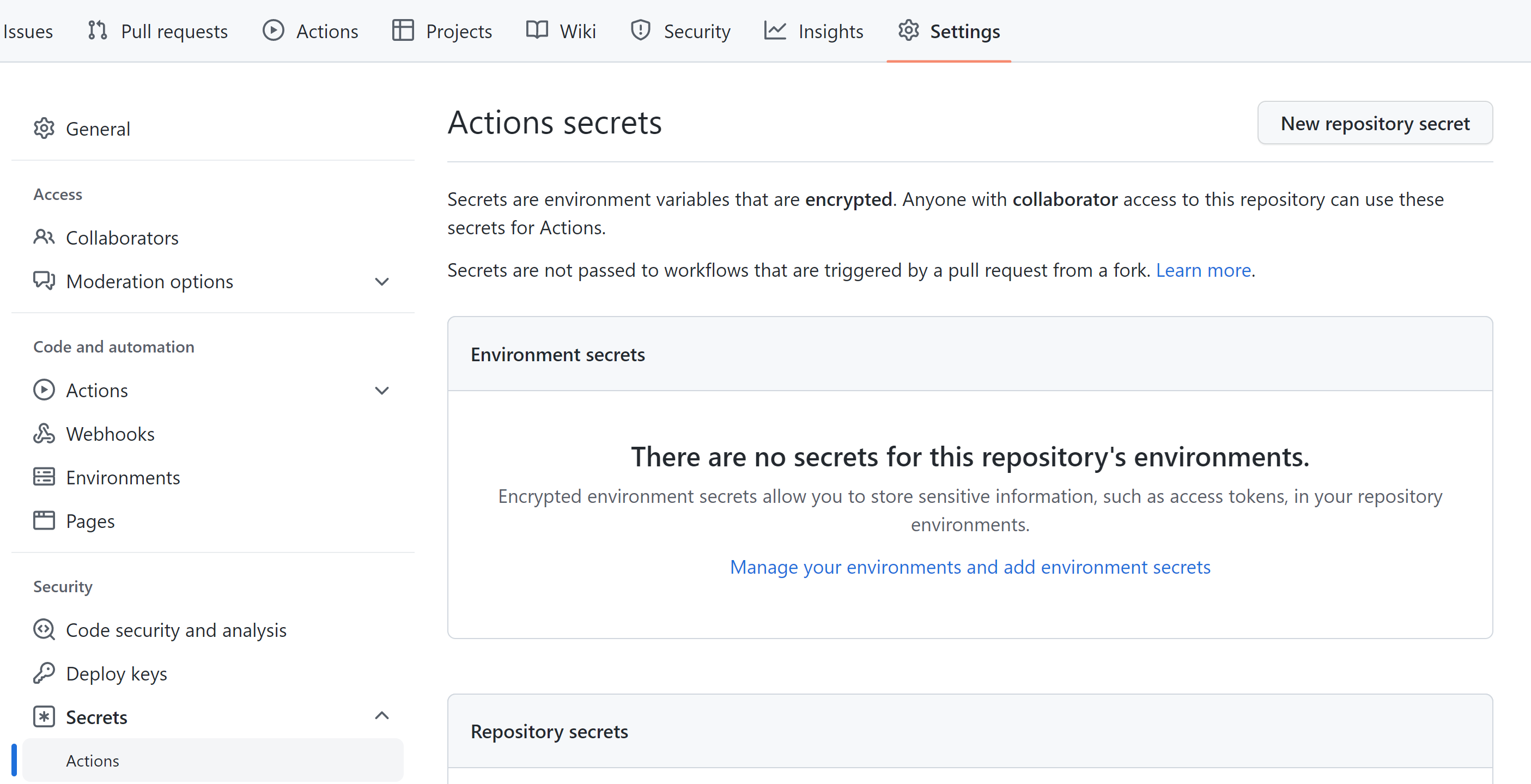1531x784 pixels.
Task: Click the Pages browser icon
Action: [44, 520]
